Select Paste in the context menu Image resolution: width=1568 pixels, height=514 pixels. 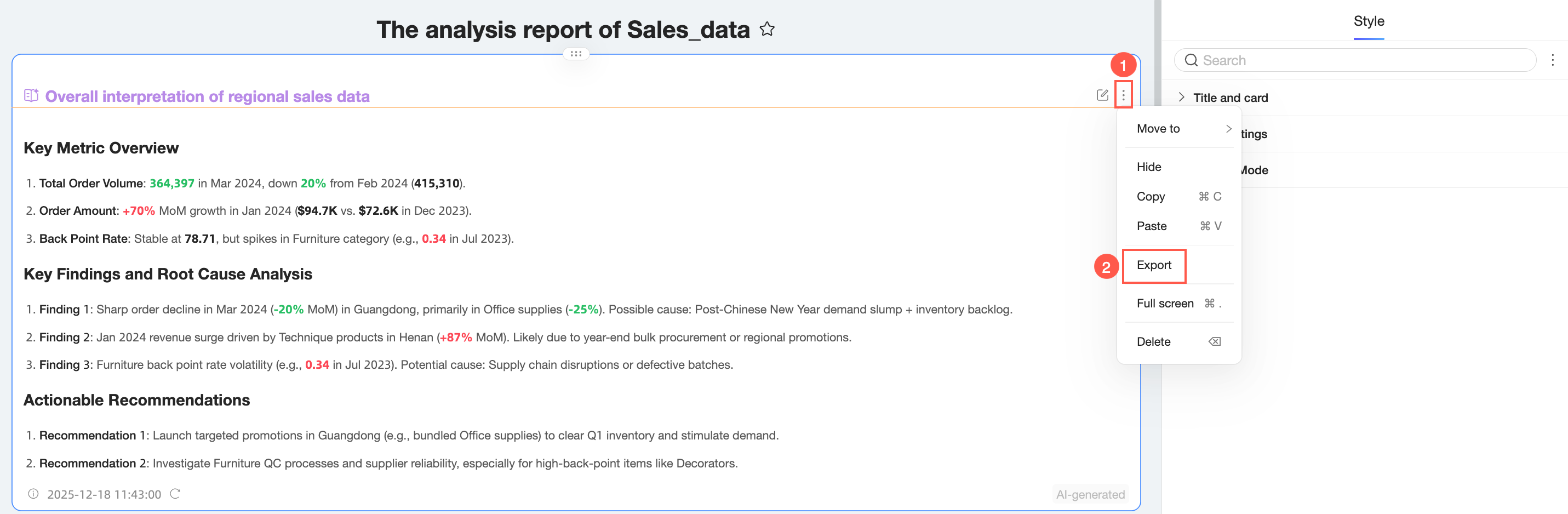pyautogui.click(x=1151, y=226)
